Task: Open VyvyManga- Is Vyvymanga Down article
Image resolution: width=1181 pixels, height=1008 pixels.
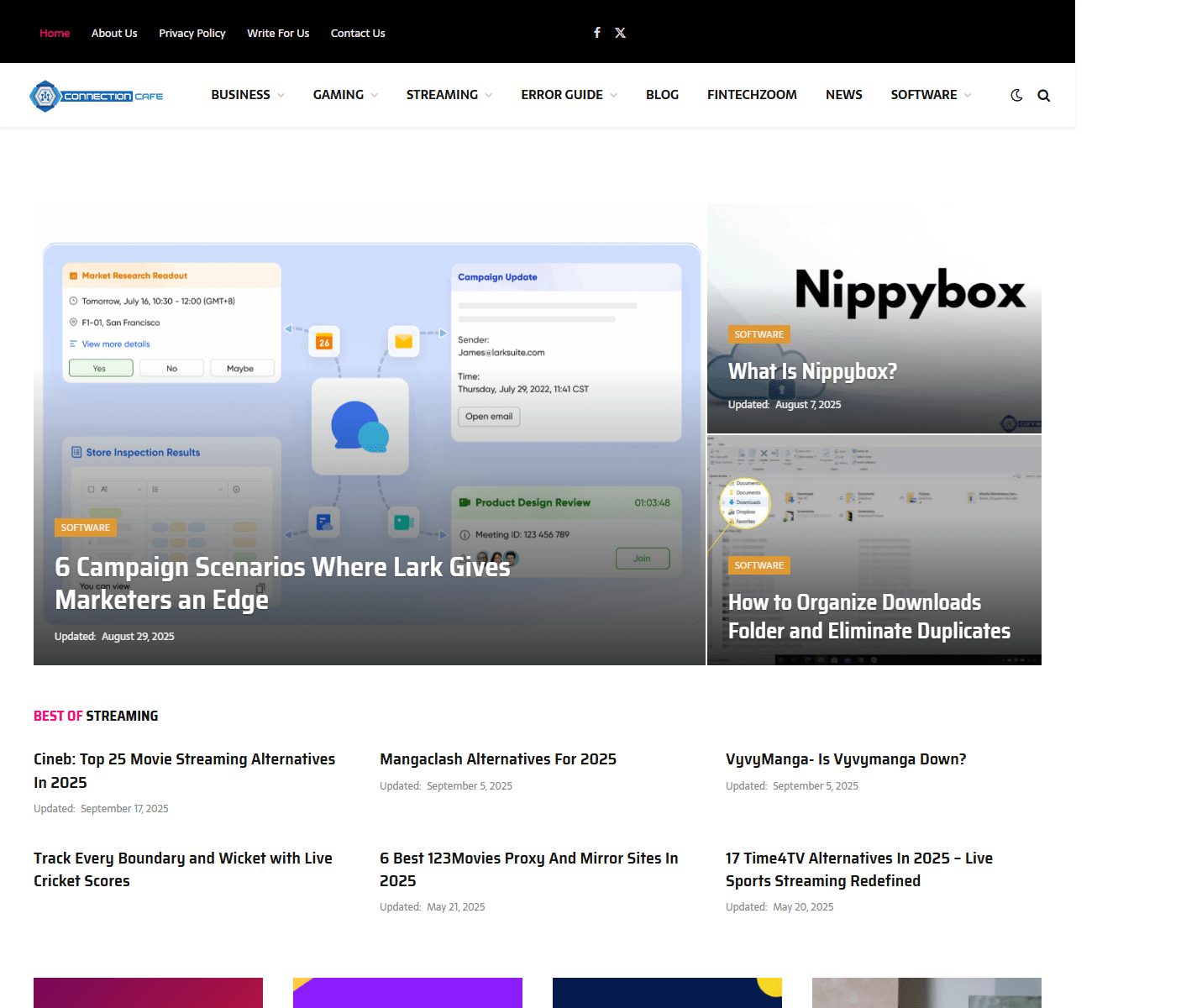Action: pos(845,759)
